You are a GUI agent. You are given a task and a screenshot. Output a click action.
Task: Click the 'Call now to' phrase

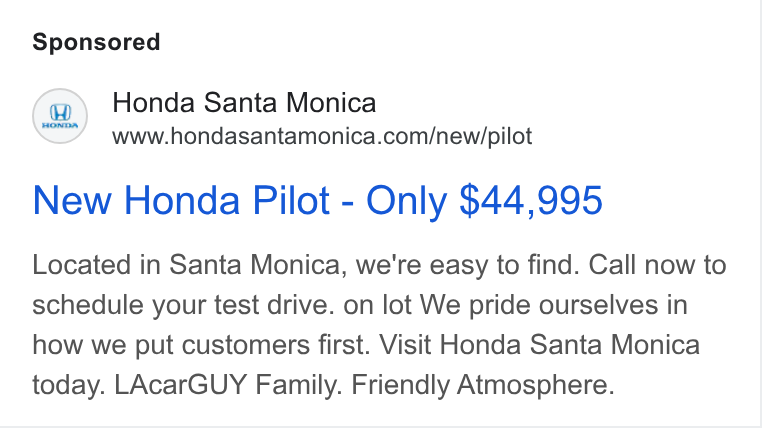point(658,265)
